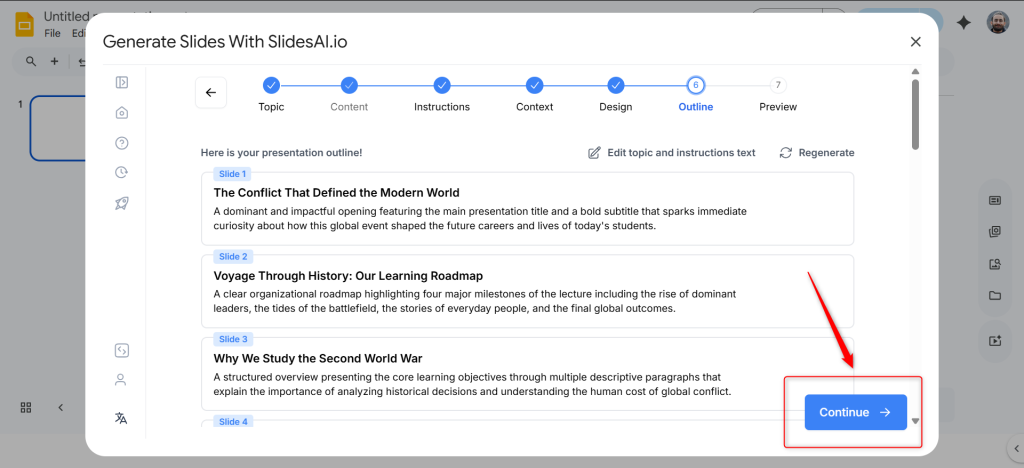The width and height of the screenshot is (1024, 468).
Task: Click the dialog scrollbar down arrow
Action: (x=915, y=421)
